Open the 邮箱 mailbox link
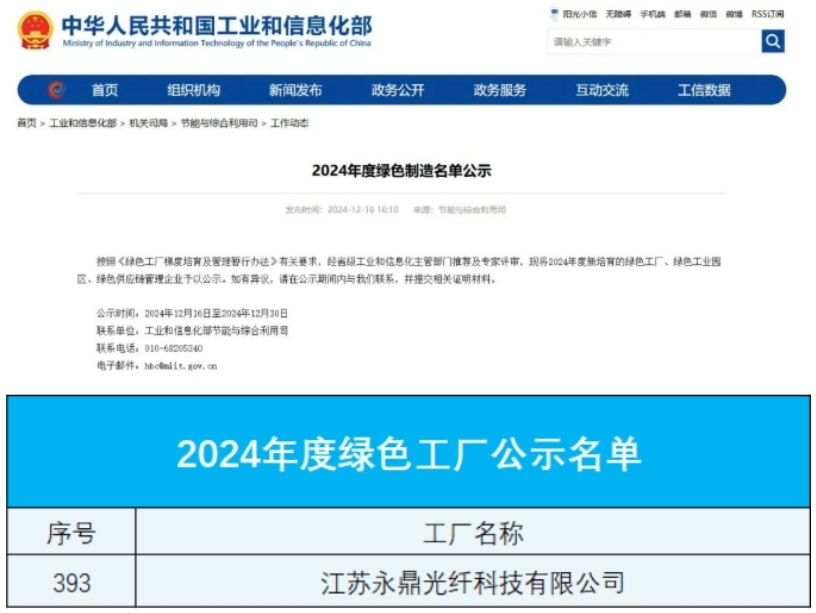The width and height of the screenshot is (816, 613). pos(683,14)
